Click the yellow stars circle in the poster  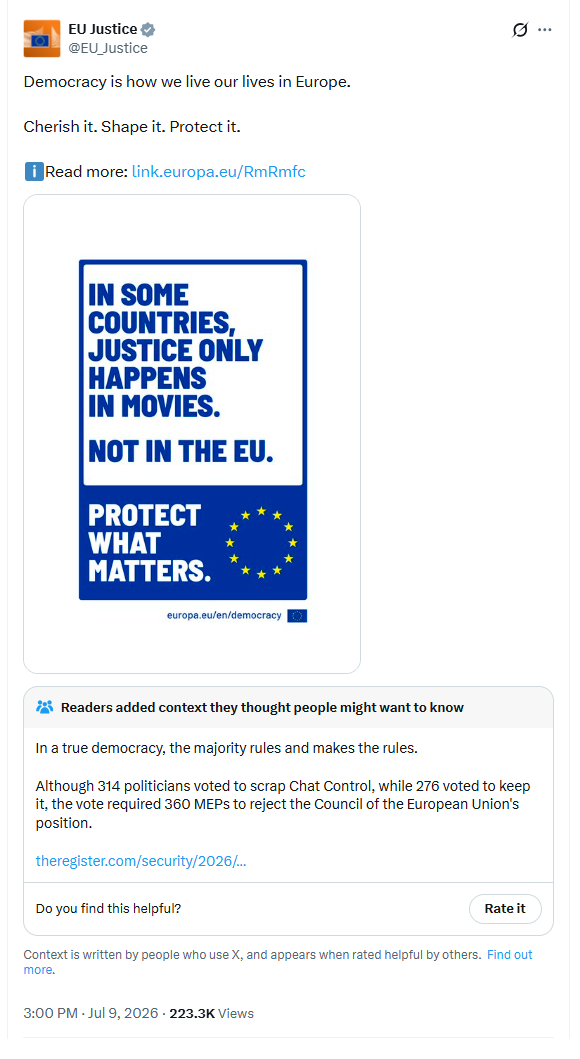coord(261,543)
